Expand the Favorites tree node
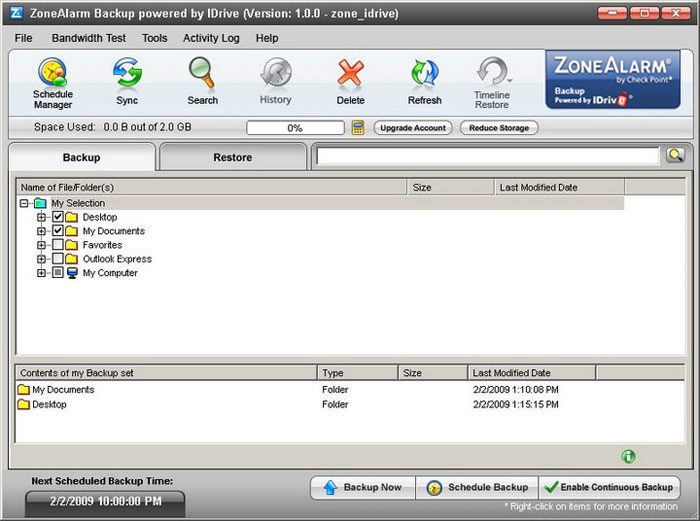 [41, 245]
